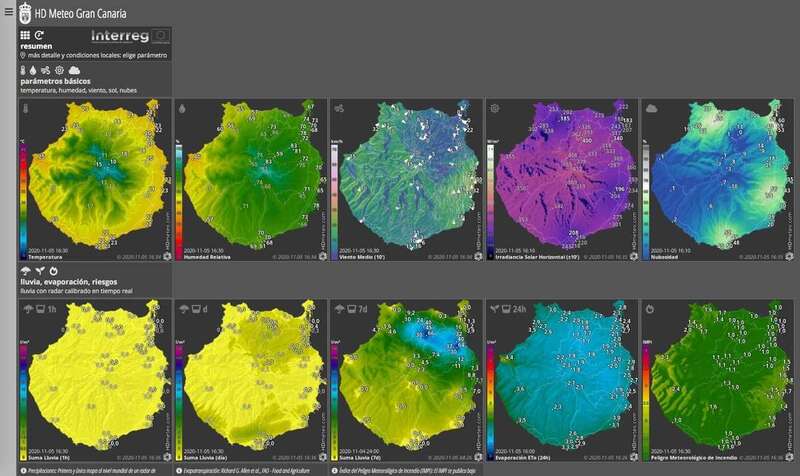Click the HD Meteo Gran Canaria title

78,13
